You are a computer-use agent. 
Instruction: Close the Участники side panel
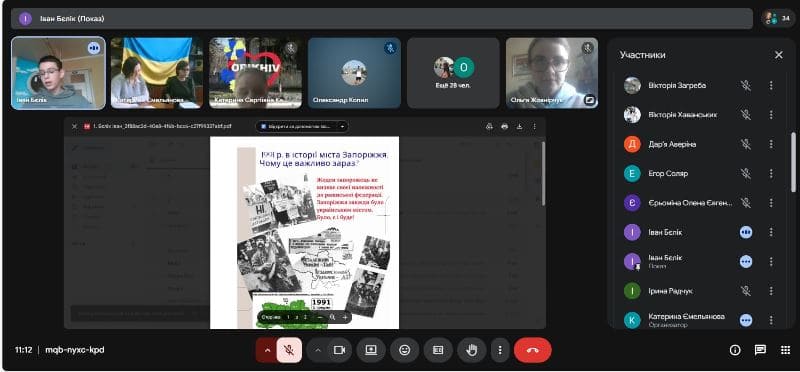pyautogui.click(x=779, y=55)
